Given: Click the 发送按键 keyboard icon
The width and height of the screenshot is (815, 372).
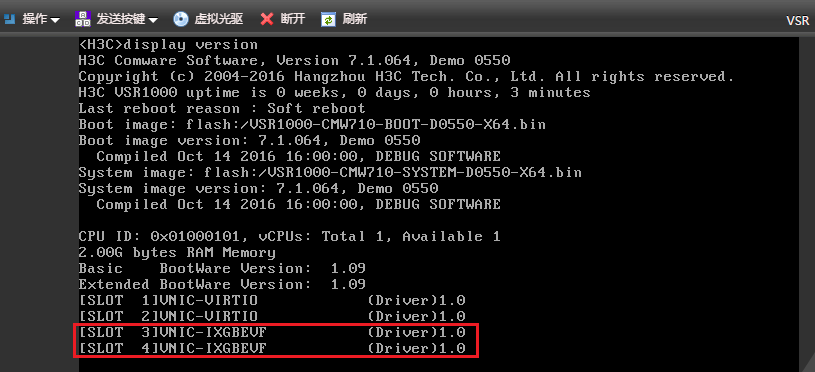Looking at the screenshot, I should click(82, 19).
